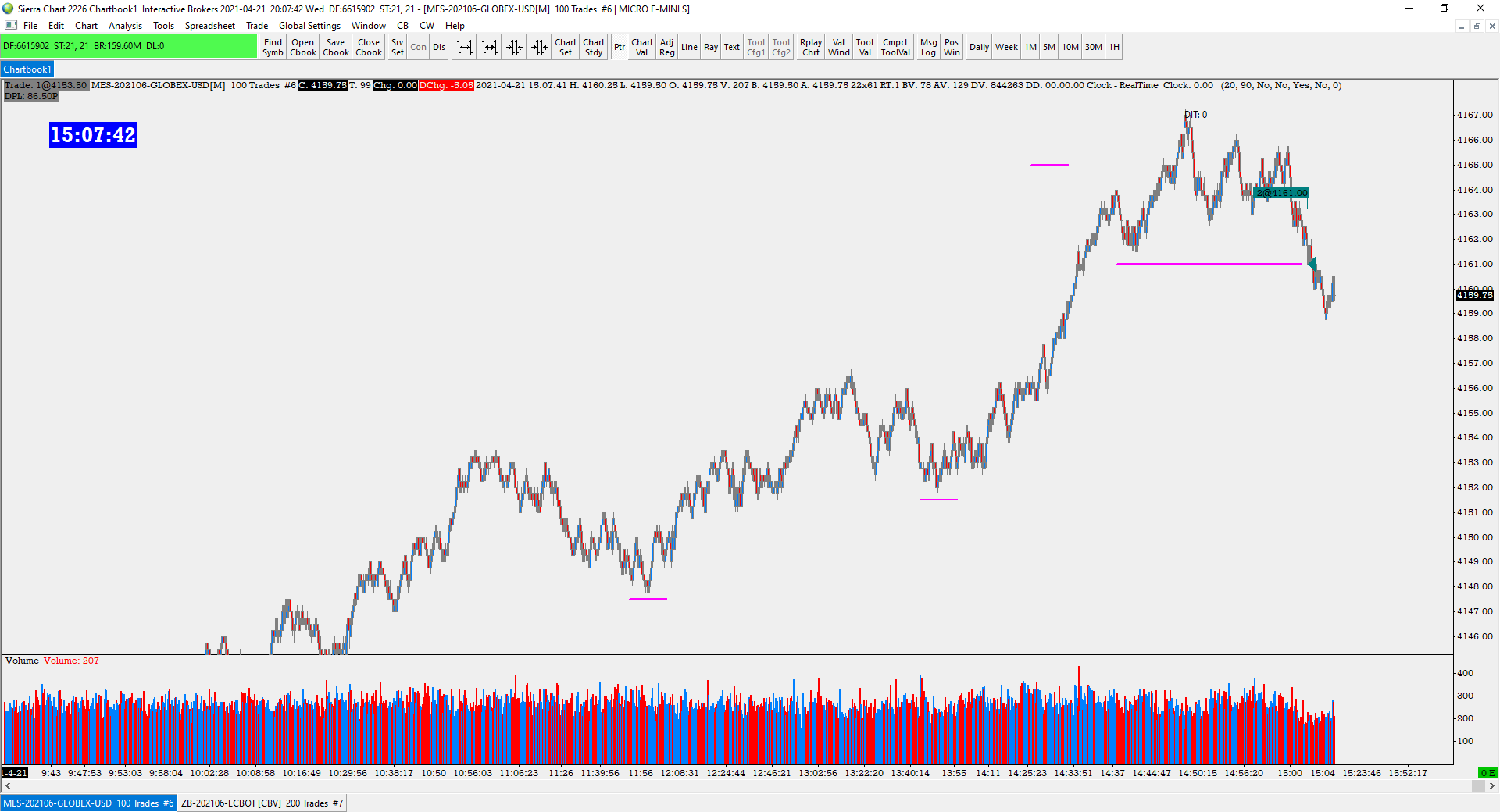Image resolution: width=1500 pixels, height=812 pixels.
Task: Click the increase bar spacing icon
Action: pyautogui.click(x=465, y=47)
